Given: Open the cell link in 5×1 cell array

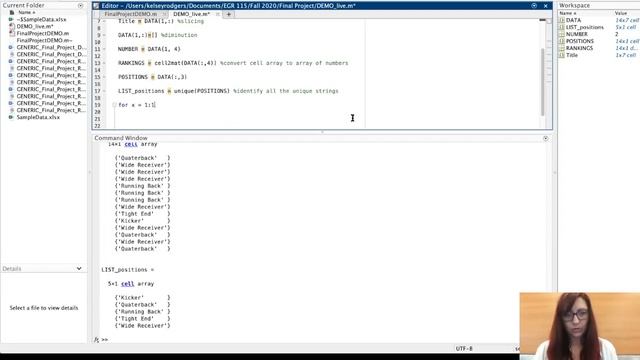Looking at the screenshot, I should [x=127, y=284].
